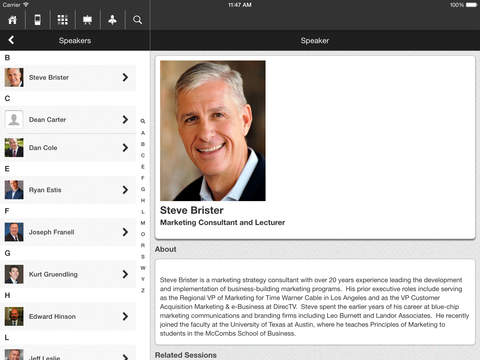Tap Dan Cole's thumbnail photo
Screen dimensions: 480x360
tap(14, 148)
